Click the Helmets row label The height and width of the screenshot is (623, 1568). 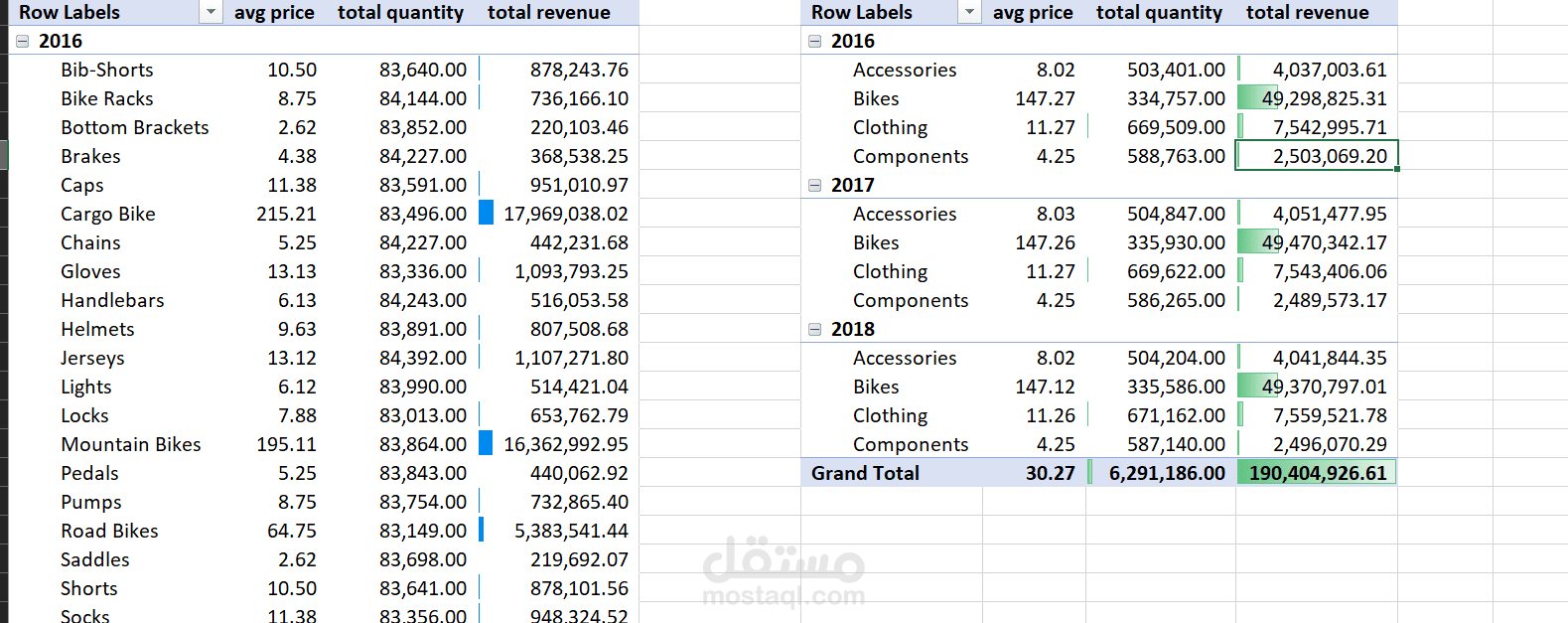[x=97, y=330]
